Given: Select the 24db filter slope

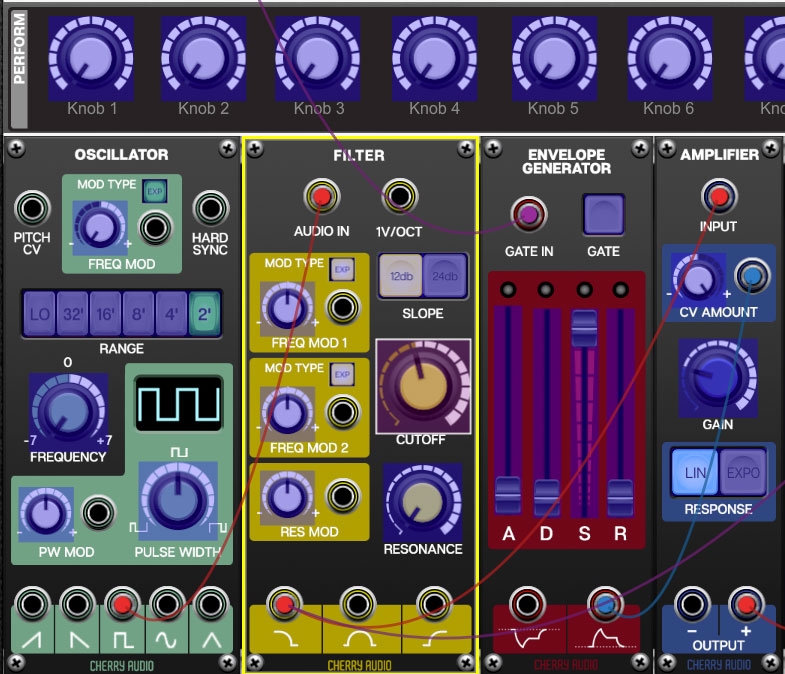Looking at the screenshot, I should (x=445, y=276).
